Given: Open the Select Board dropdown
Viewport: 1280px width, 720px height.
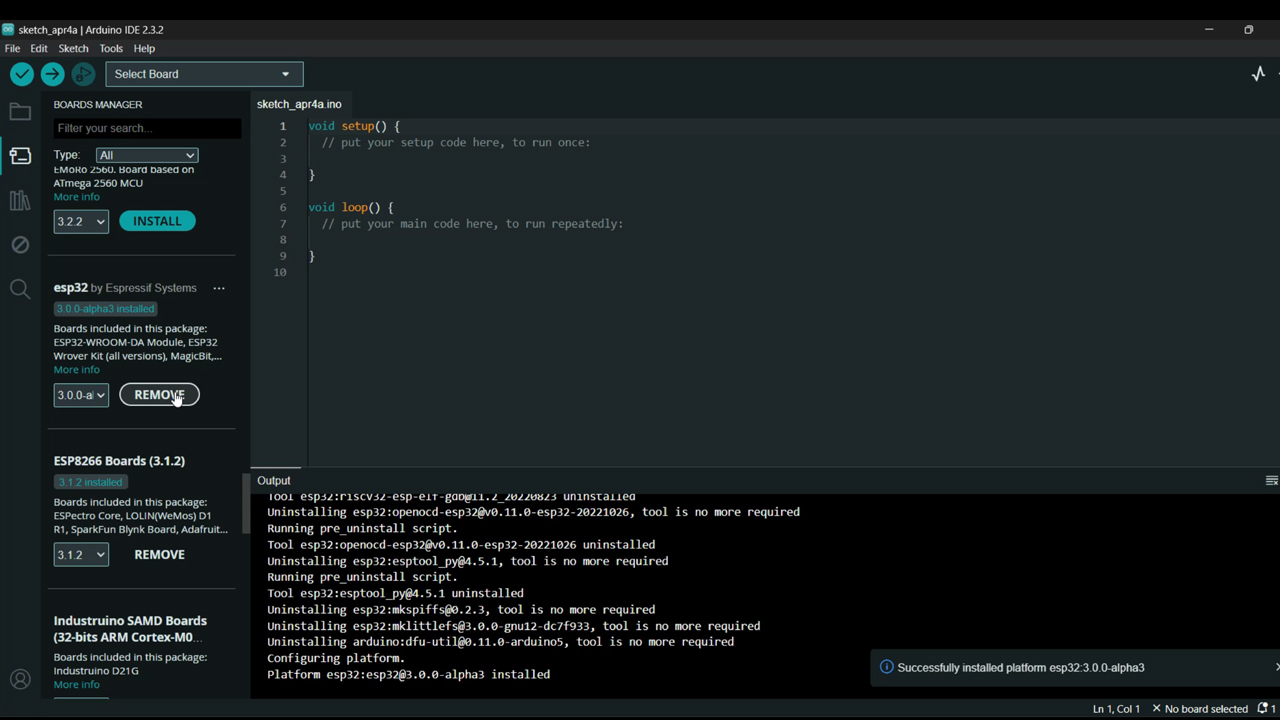Looking at the screenshot, I should click(x=204, y=74).
